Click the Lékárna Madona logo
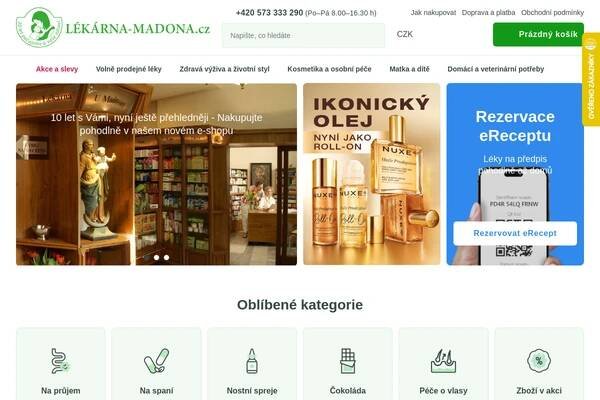 113,28
